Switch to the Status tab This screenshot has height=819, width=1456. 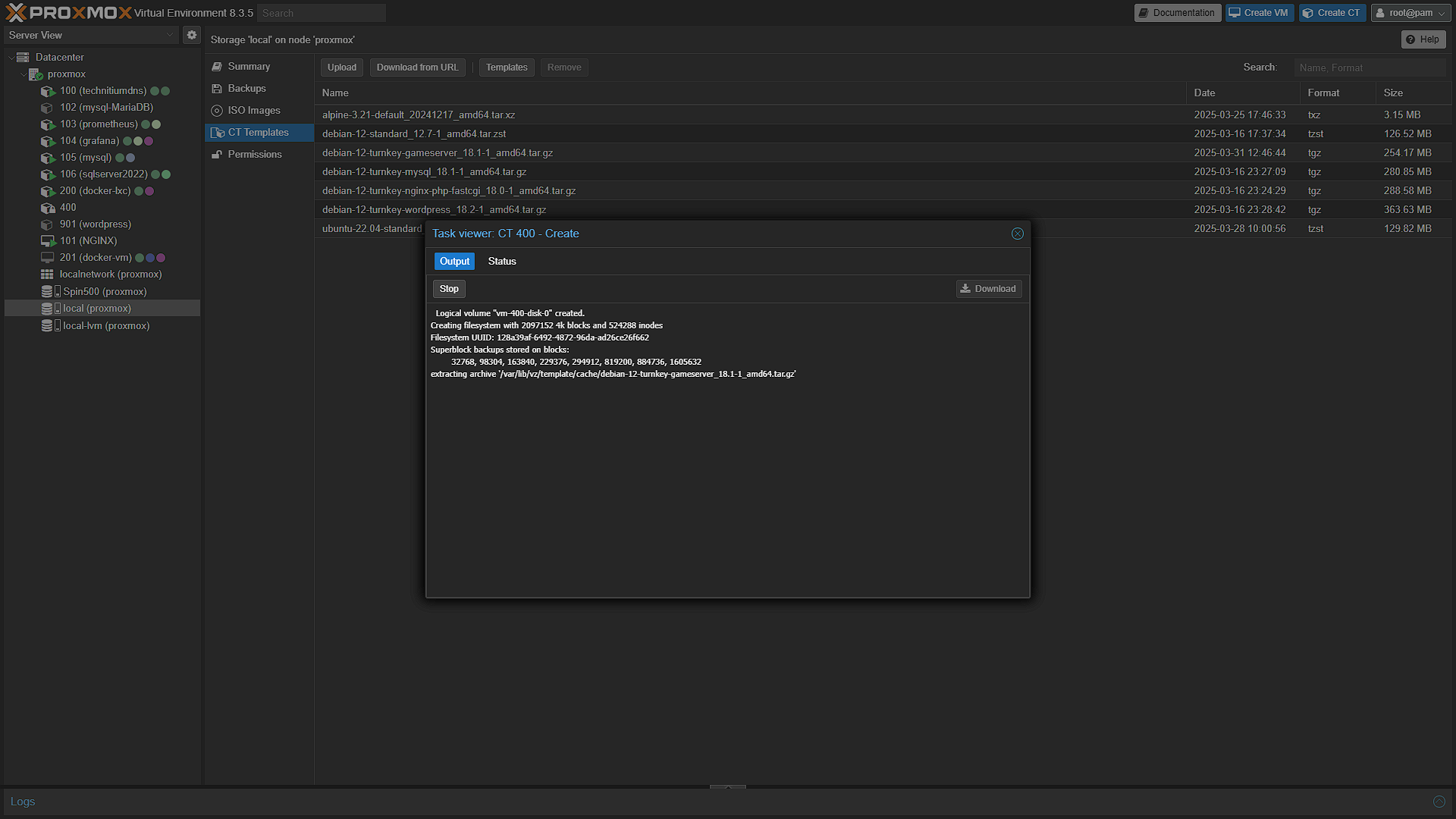click(502, 262)
